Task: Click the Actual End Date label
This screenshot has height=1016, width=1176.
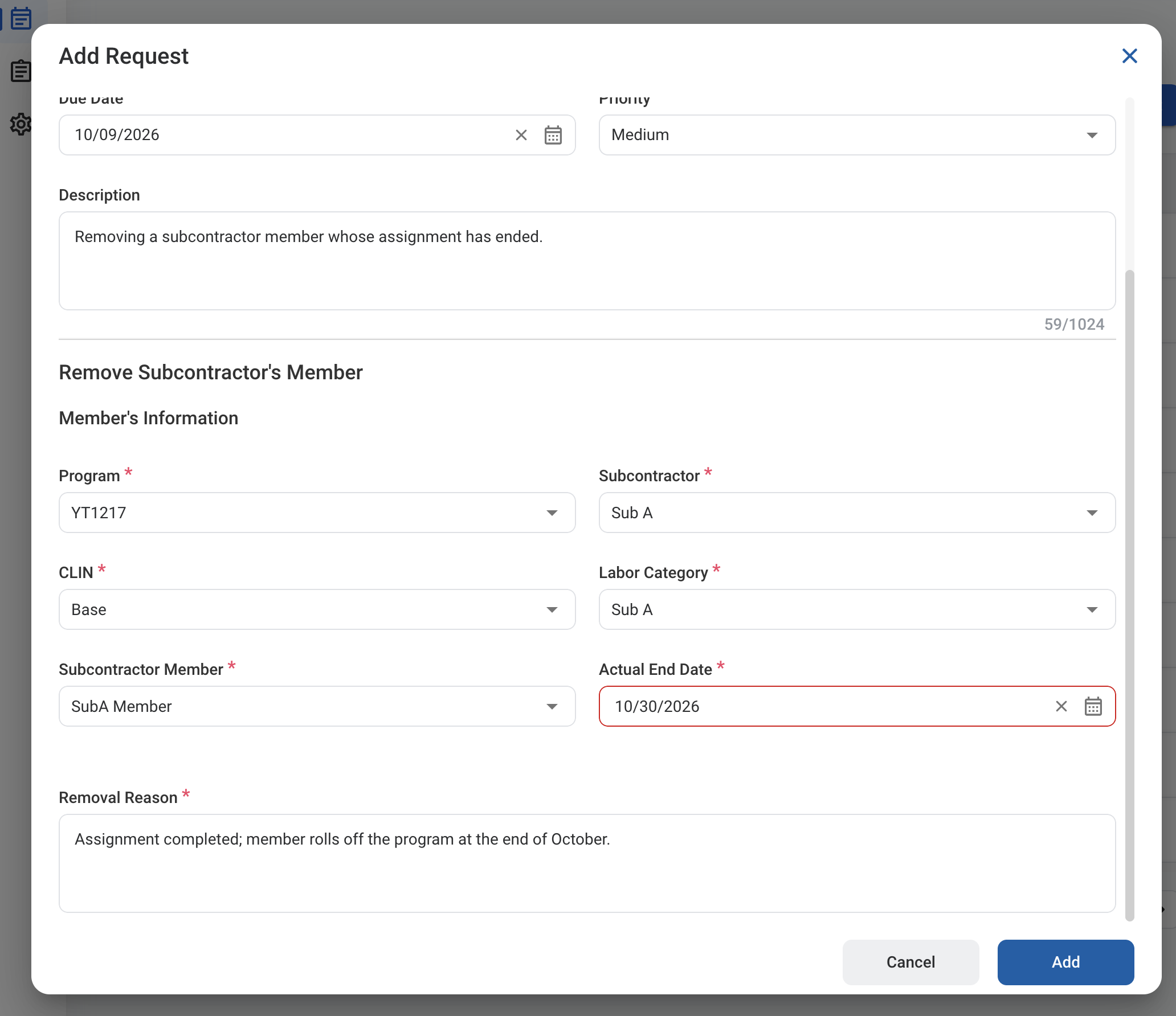Action: point(655,669)
